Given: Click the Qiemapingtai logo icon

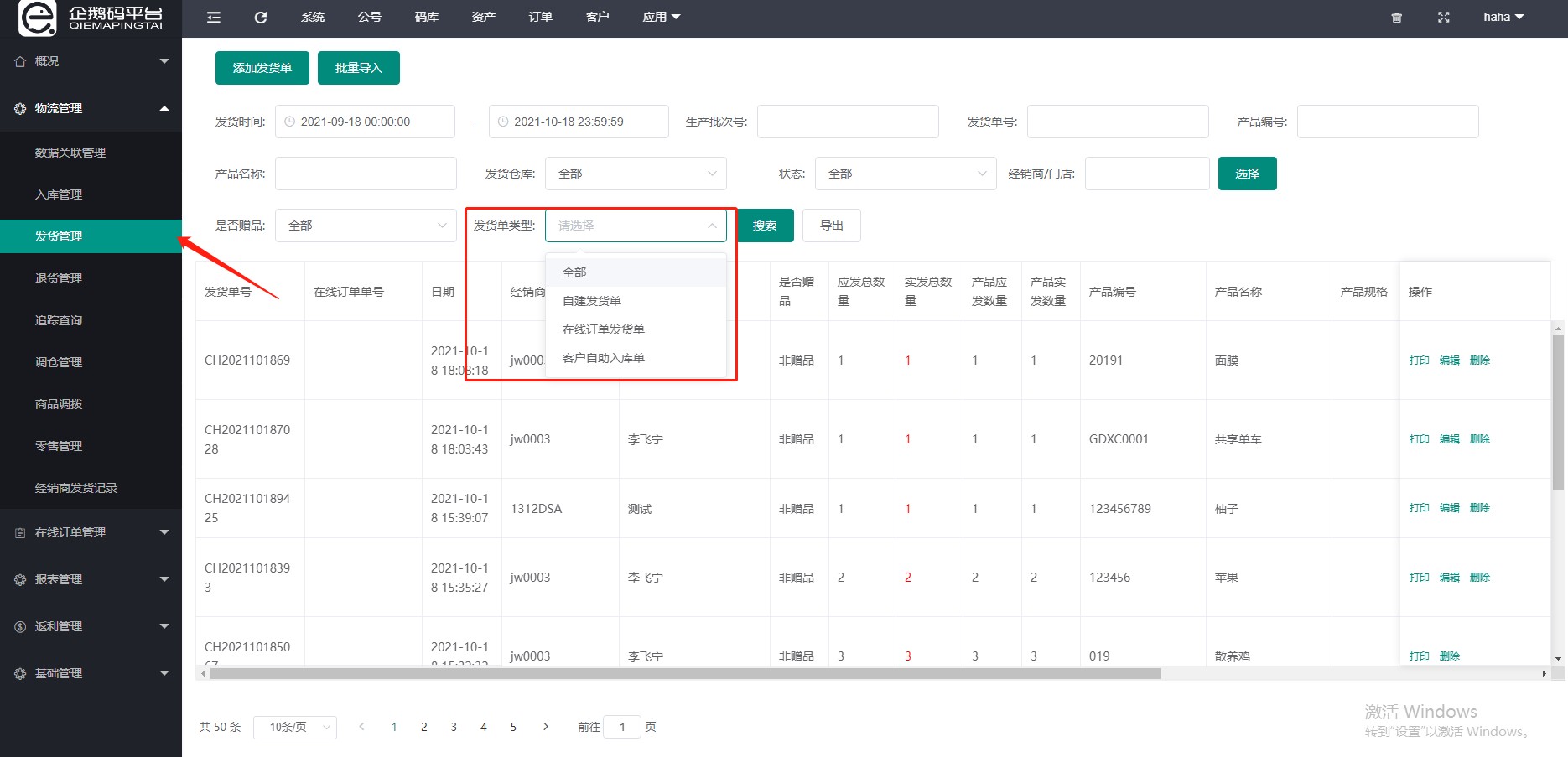Looking at the screenshot, I should point(38,18).
